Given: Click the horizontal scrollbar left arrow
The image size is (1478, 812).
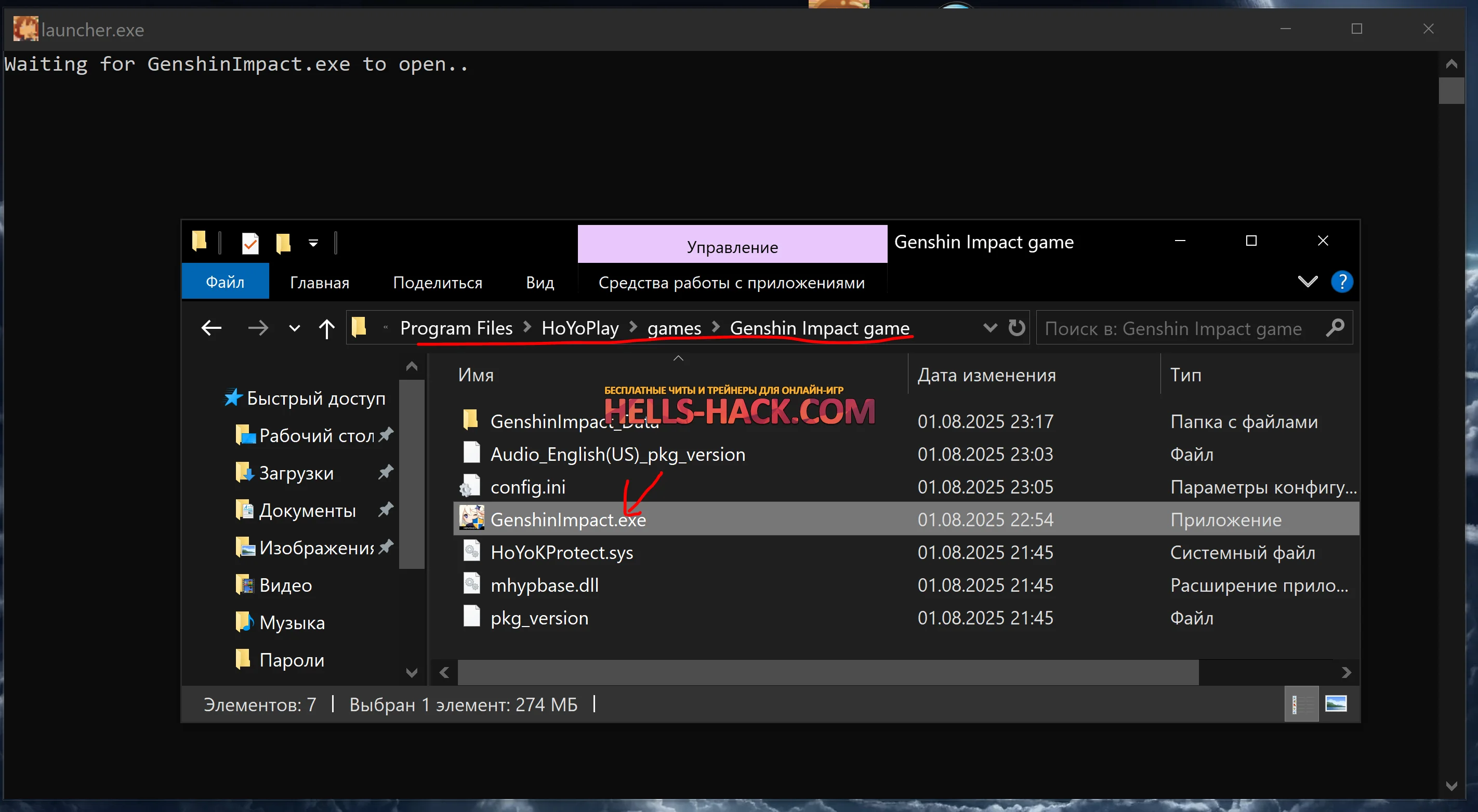Looking at the screenshot, I should [444, 672].
